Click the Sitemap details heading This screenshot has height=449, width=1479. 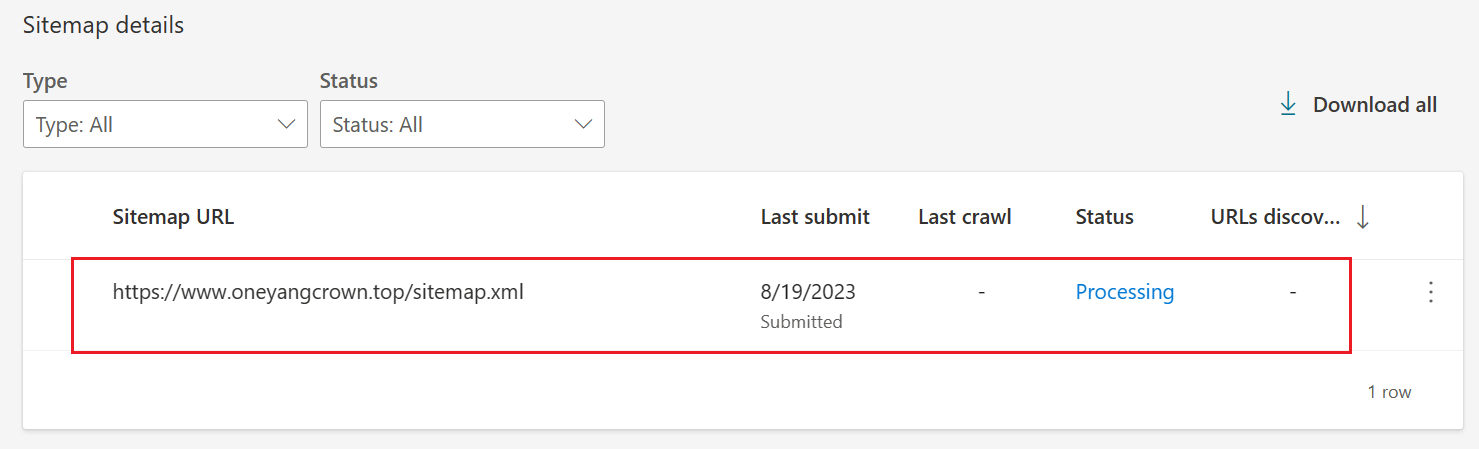103,26
